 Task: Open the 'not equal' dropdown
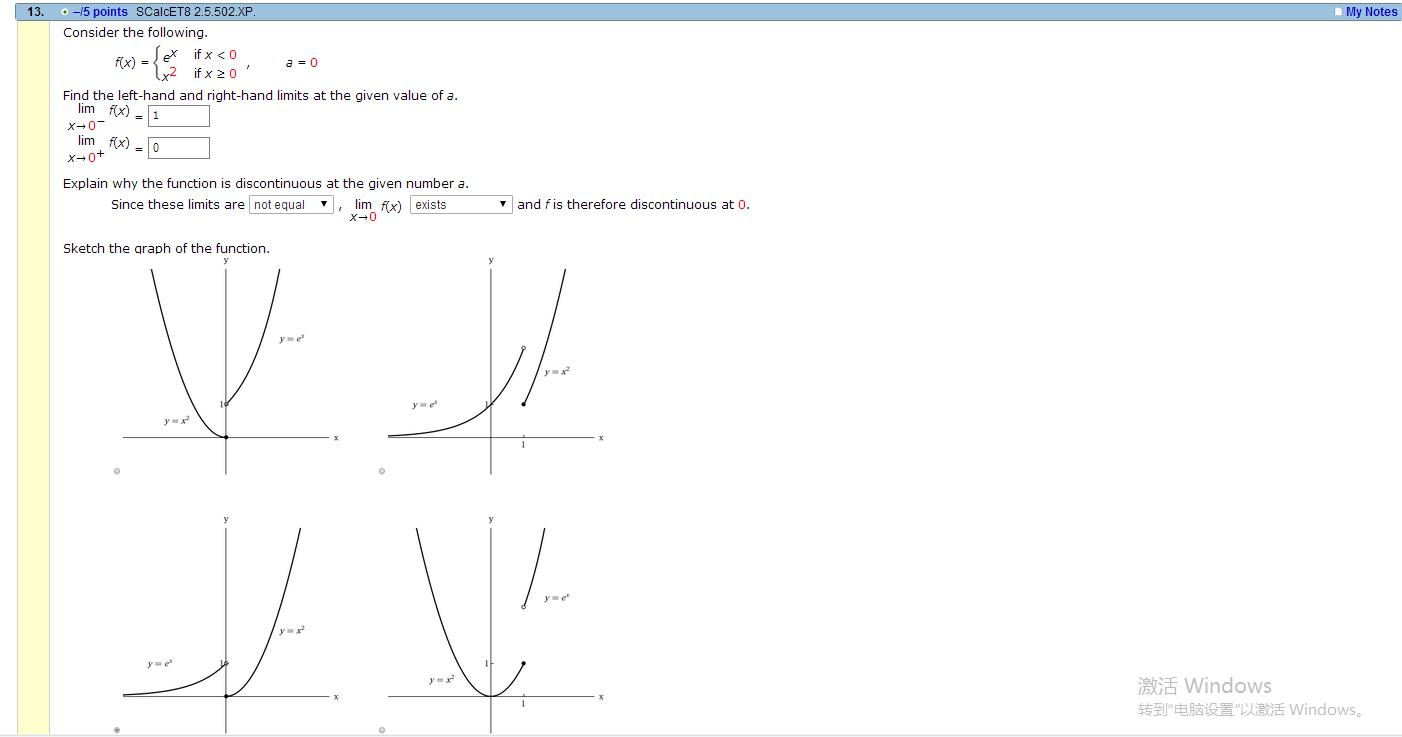point(290,204)
